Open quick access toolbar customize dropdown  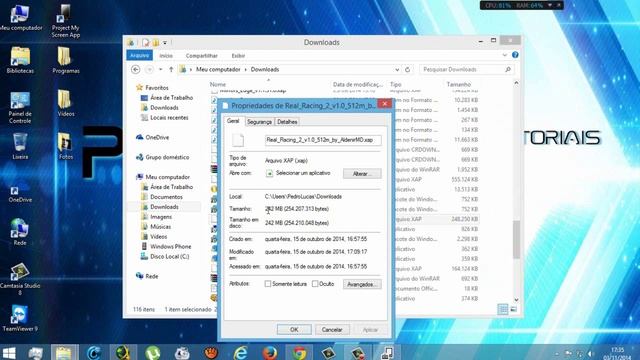[x=165, y=42]
